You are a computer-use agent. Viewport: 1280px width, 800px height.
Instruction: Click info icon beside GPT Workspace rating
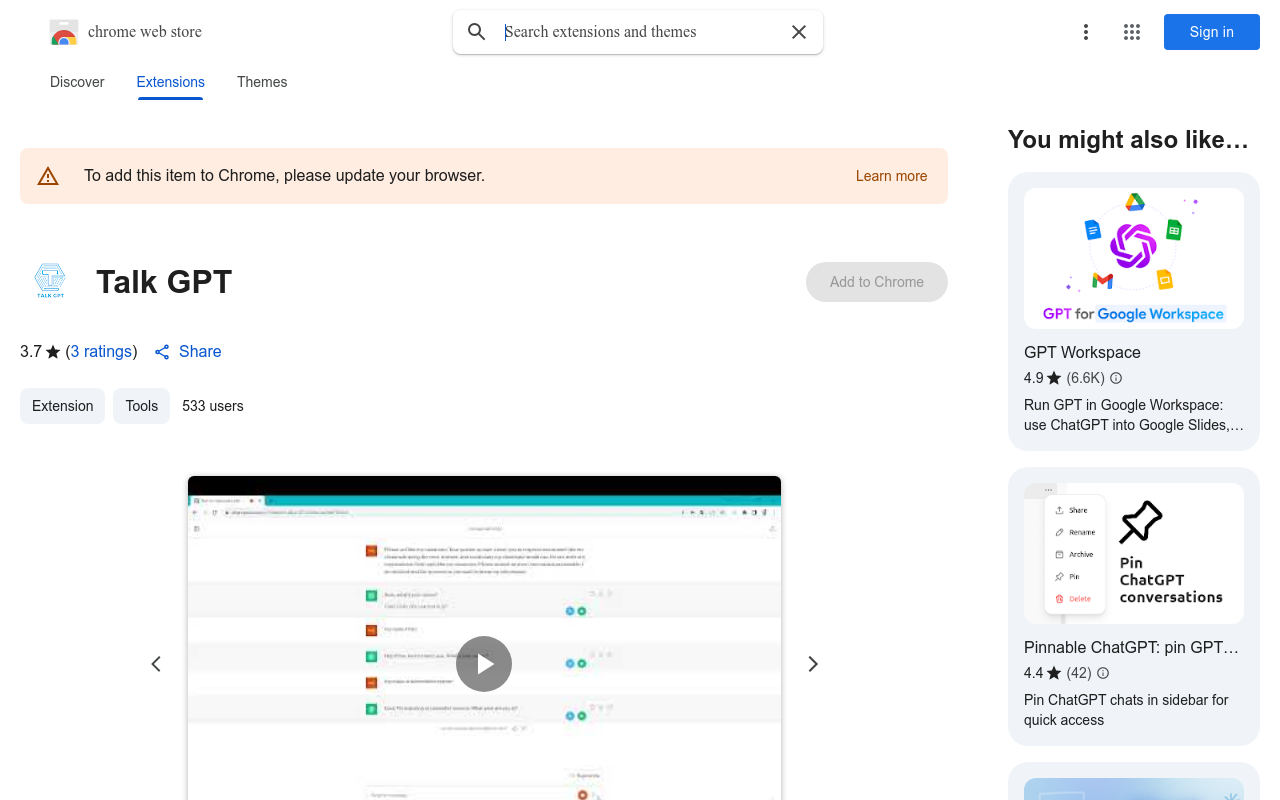pos(1116,378)
